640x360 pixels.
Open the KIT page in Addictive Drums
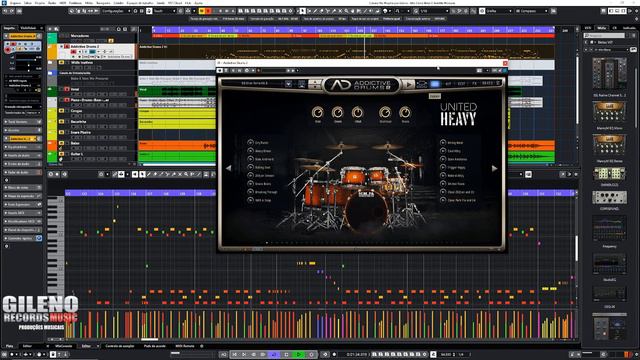[x=448, y=84]
